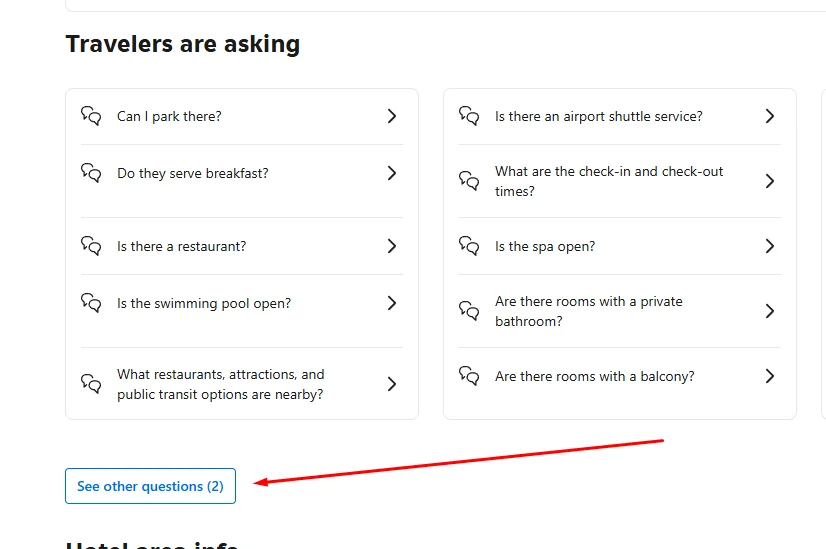Click chat icon beside private bathroom question
This screenshot has width=826, height=549.
click(x=469, y=310)
